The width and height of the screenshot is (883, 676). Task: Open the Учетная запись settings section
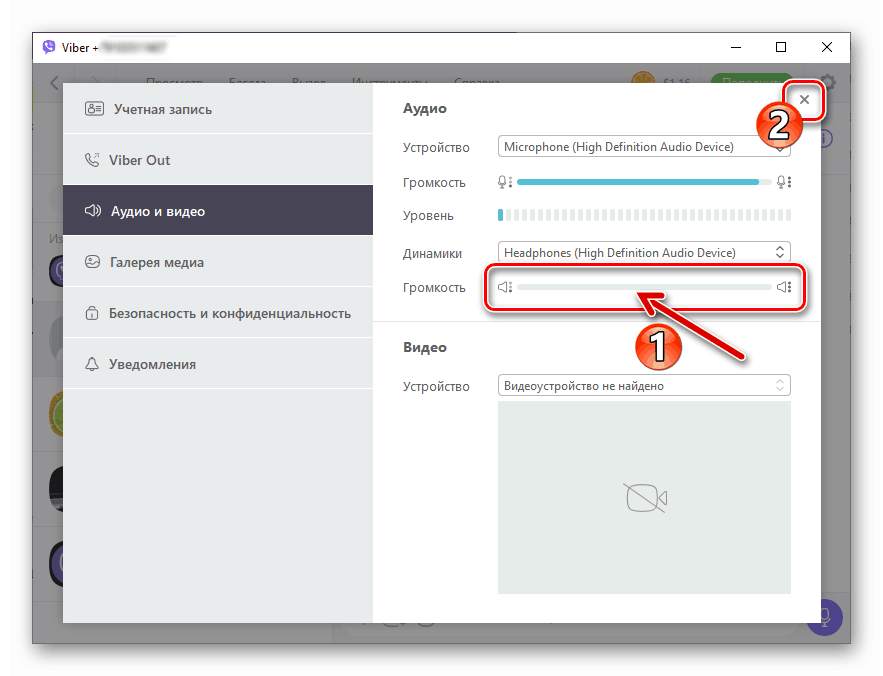click(218, 109)
